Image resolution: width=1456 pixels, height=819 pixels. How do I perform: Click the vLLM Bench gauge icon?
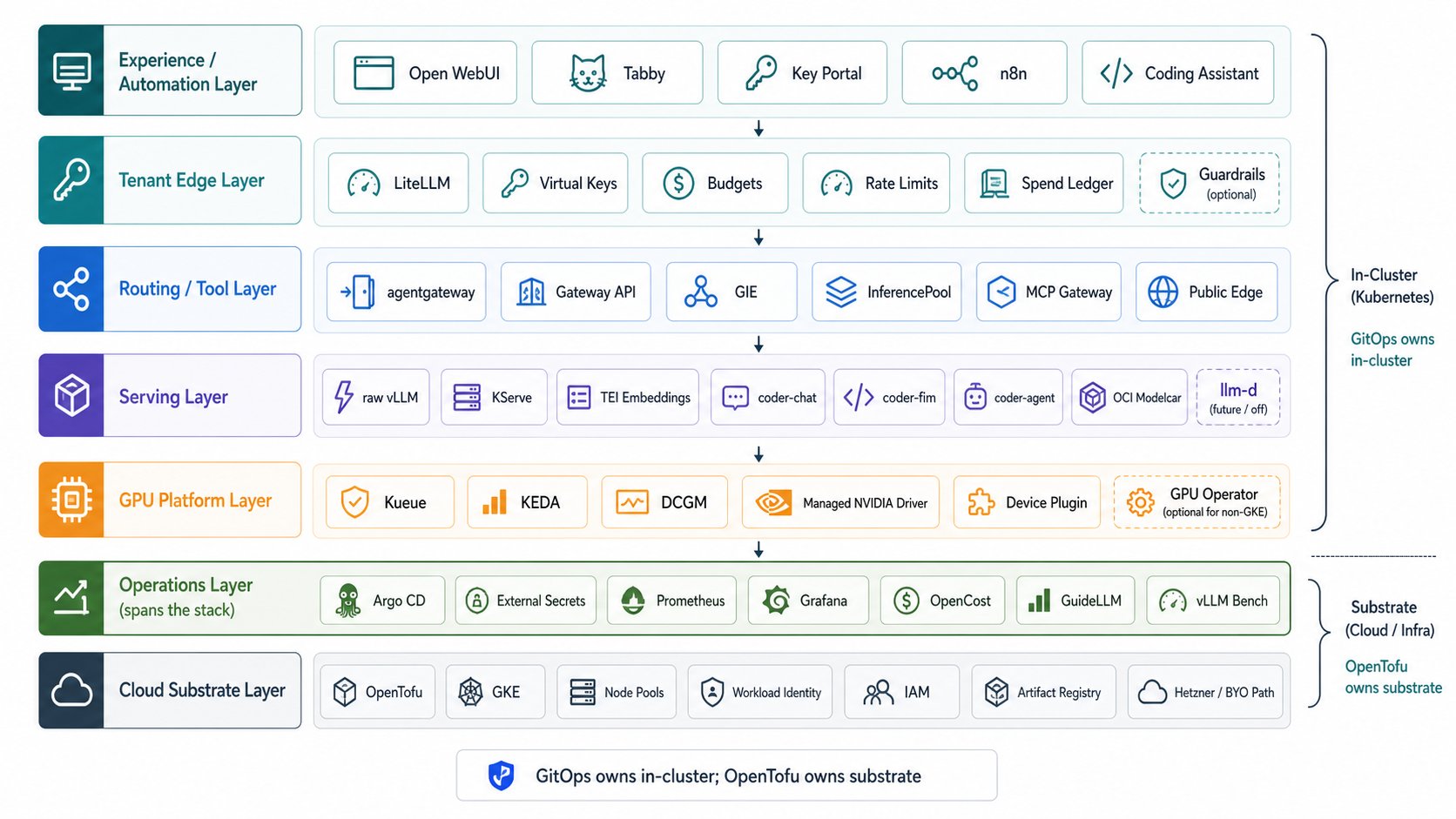[x=1173, y=601]
